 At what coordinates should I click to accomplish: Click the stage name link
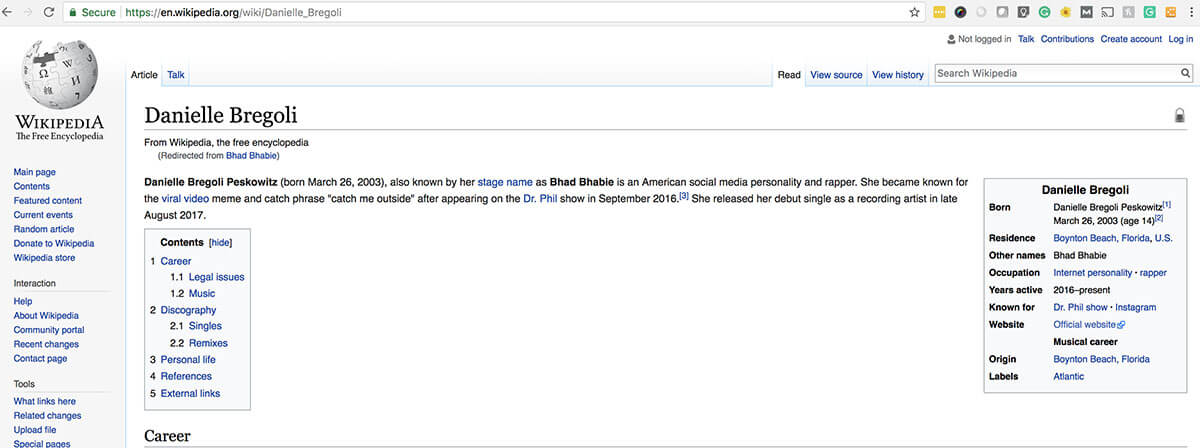point(505,182)
